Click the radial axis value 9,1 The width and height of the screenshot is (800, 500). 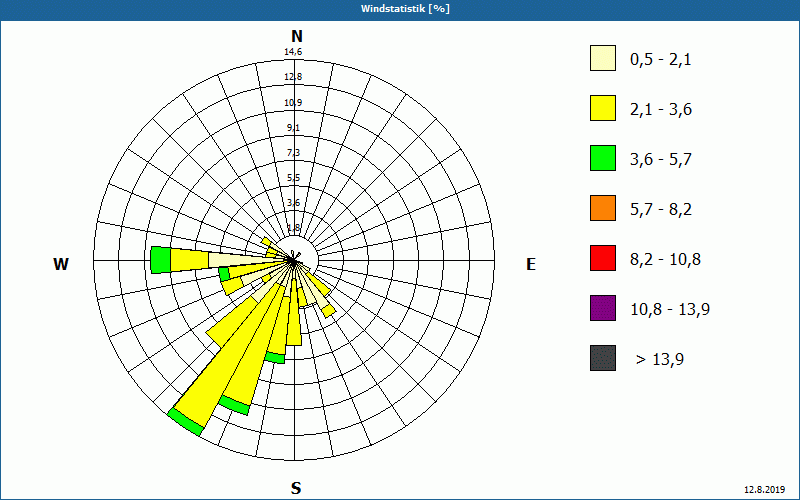293,128
